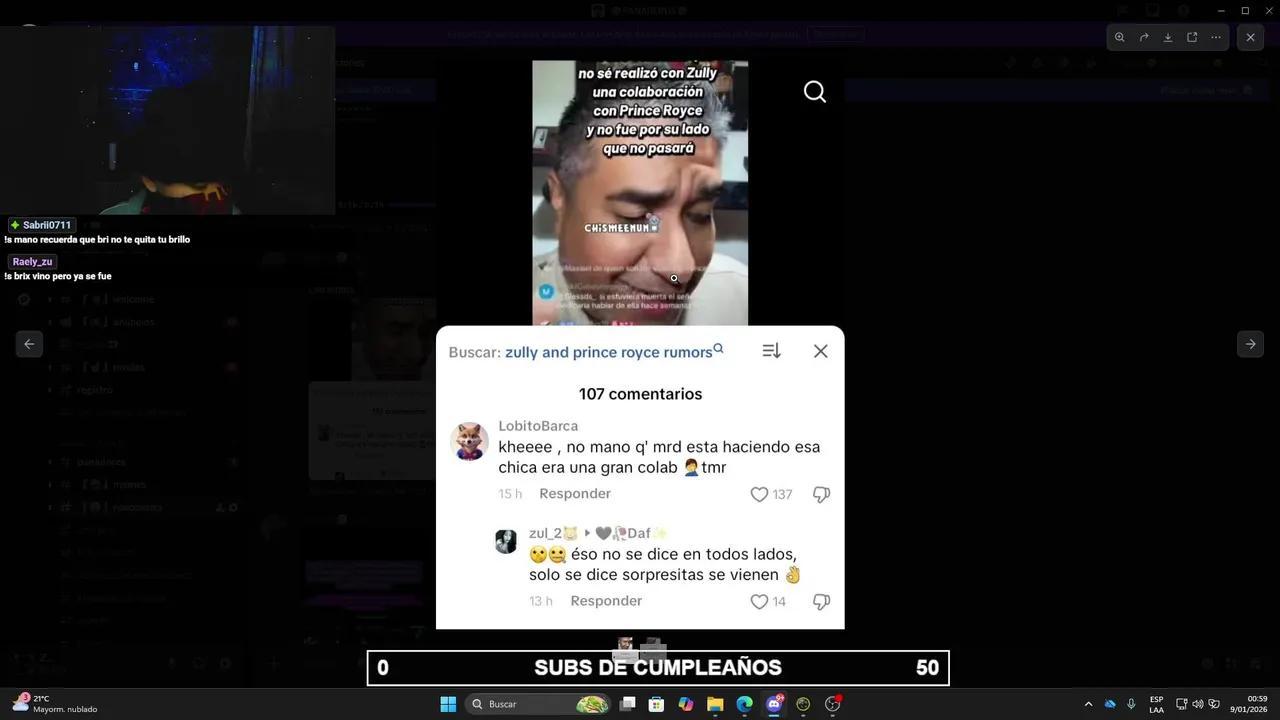Like zul_2's reply heart
This screenshot has height=720, width=1280.
coord(759,602)
